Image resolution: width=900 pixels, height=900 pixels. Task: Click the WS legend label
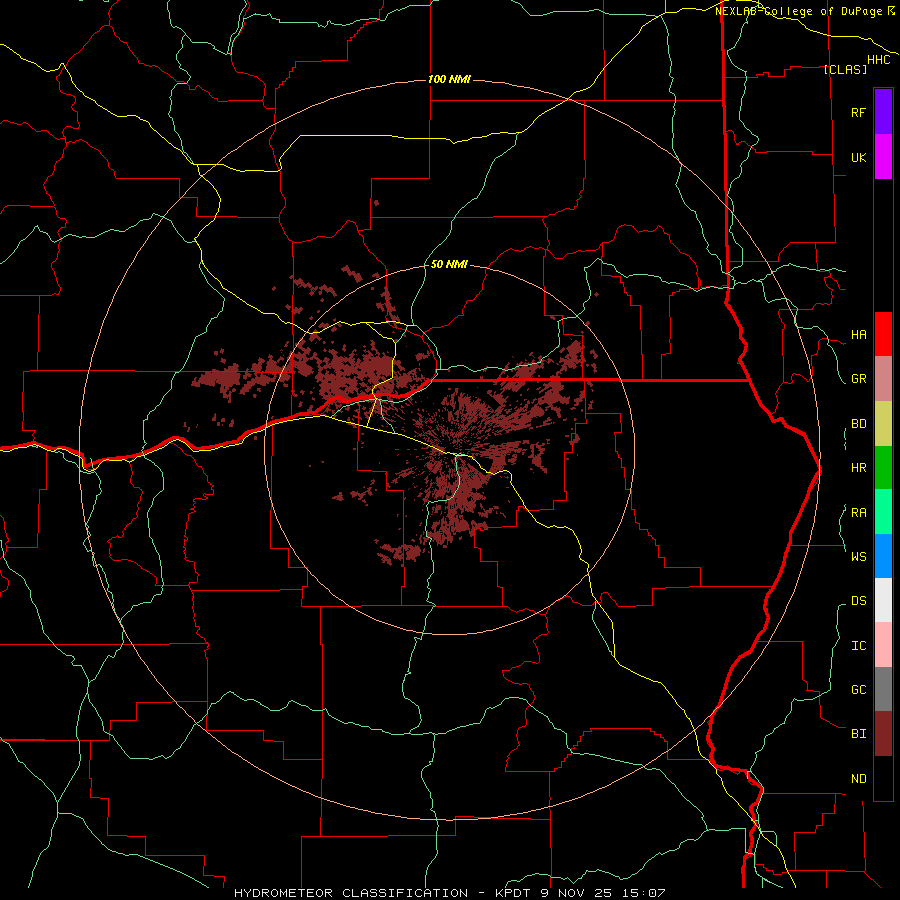tap(858, 556)
